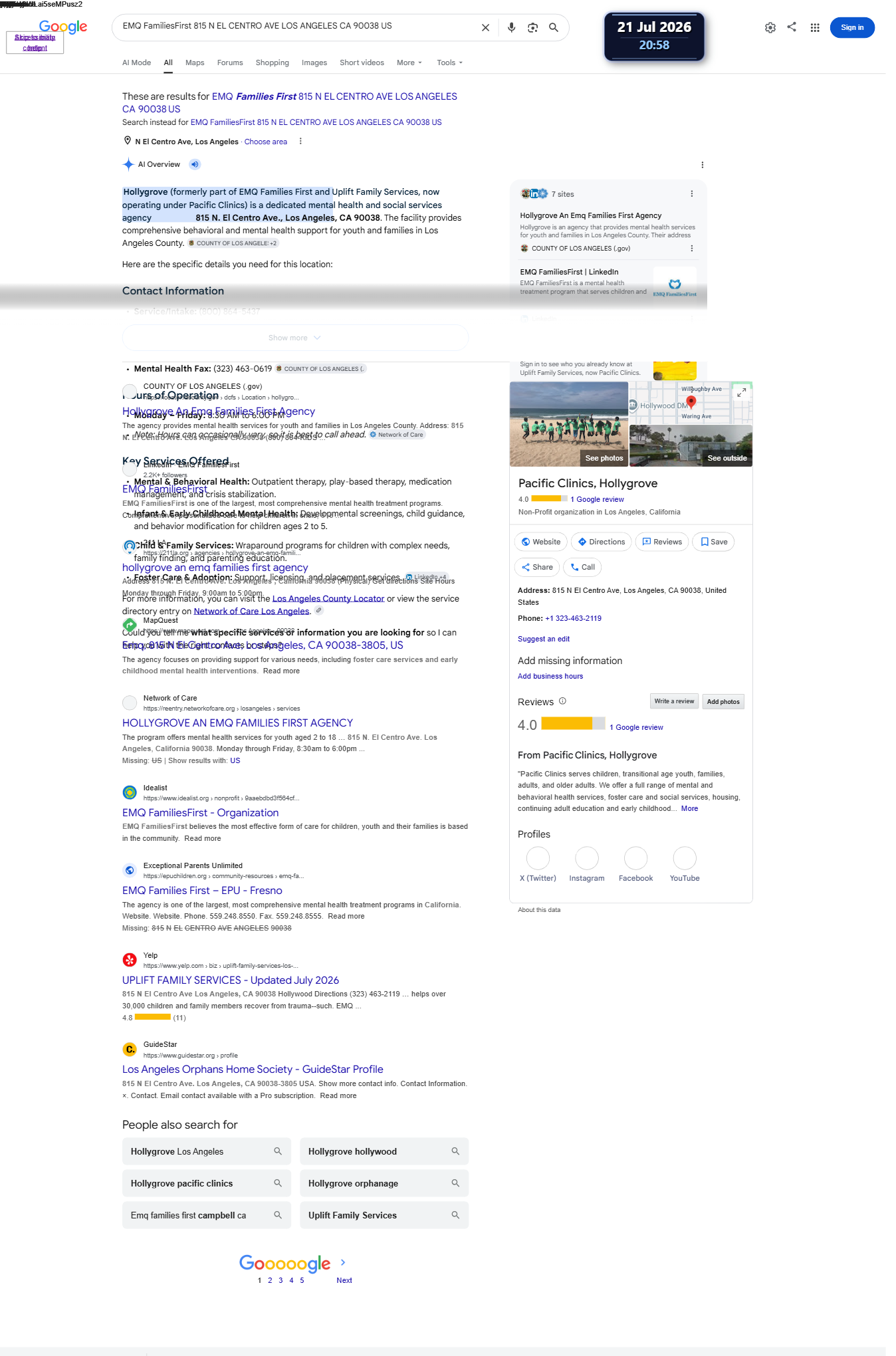Image resolution: width=896 pixels, height=1356 pixels.
Task: Select the Shopping tab
Action: pyautogui.click(x=273, y=63)
